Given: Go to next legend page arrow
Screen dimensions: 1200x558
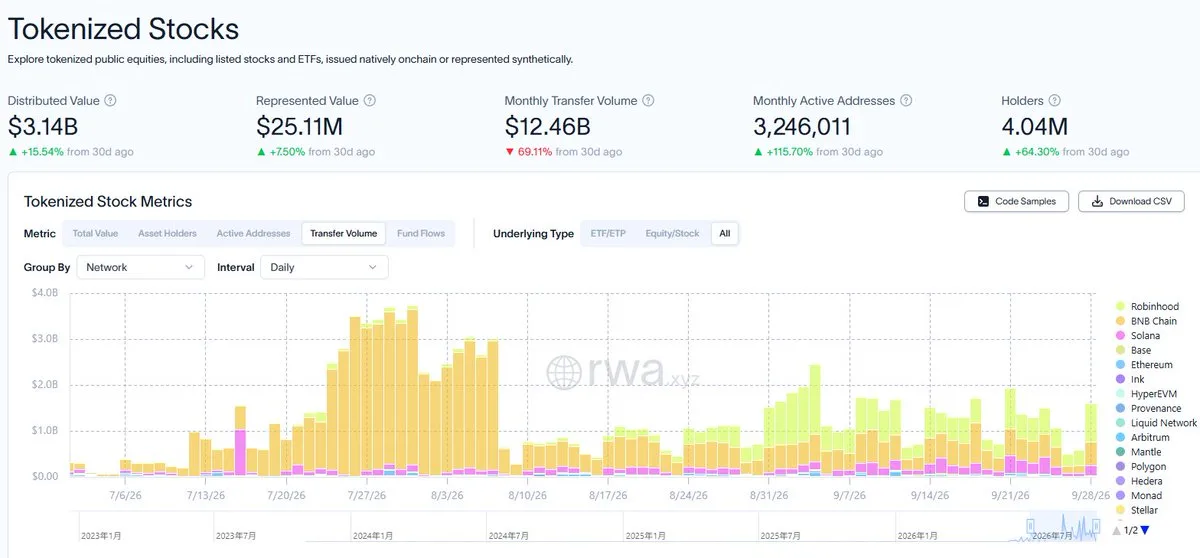Looking at the screenshot, I should (x=1145, y=530).
